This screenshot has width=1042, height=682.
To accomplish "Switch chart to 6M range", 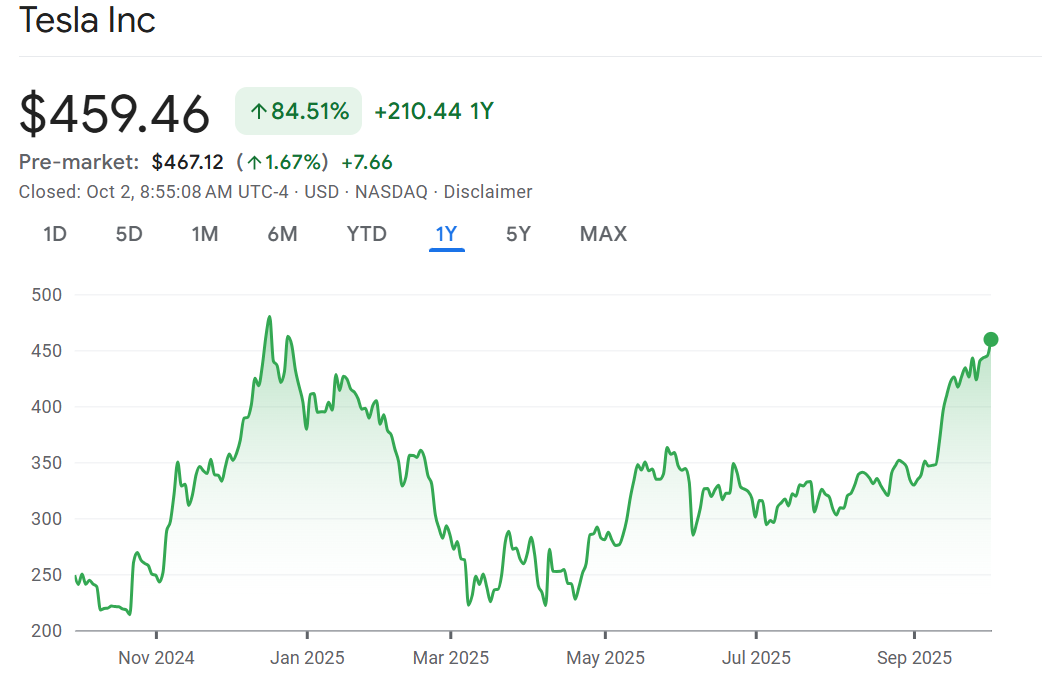I will pos(282,234).
